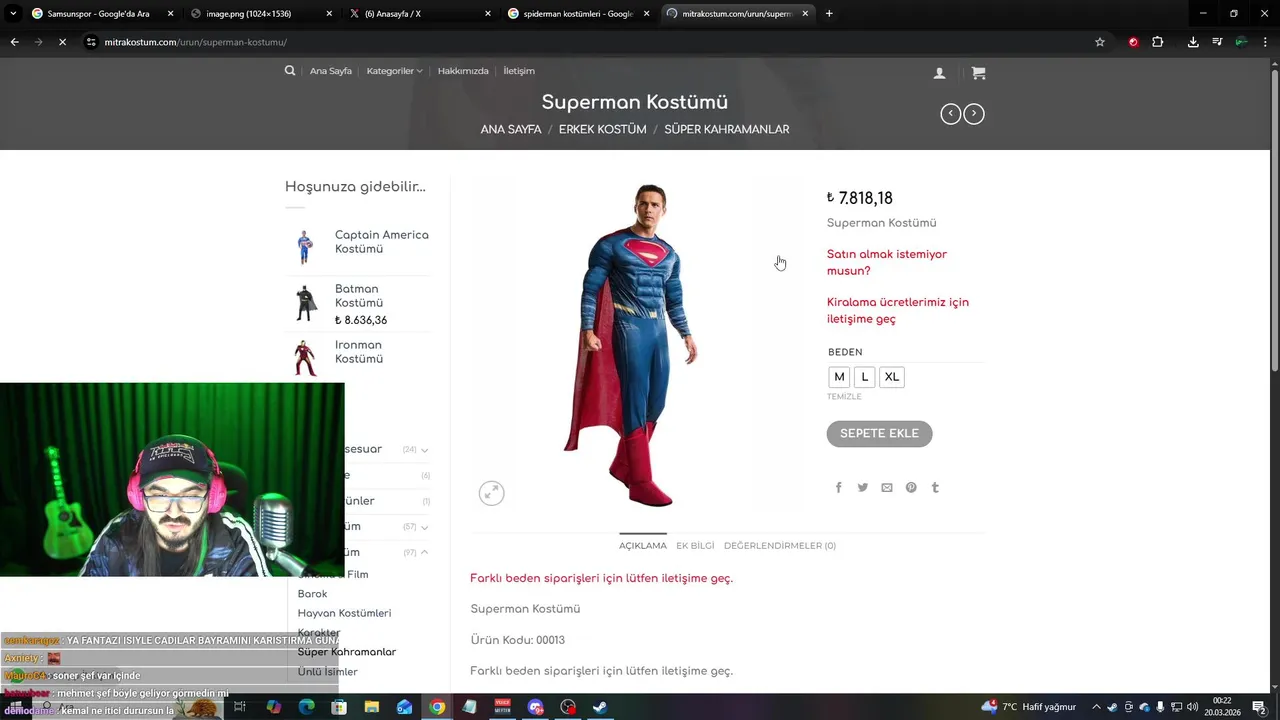
Task: Open a new browser tab
Action: tap(829, 14)
